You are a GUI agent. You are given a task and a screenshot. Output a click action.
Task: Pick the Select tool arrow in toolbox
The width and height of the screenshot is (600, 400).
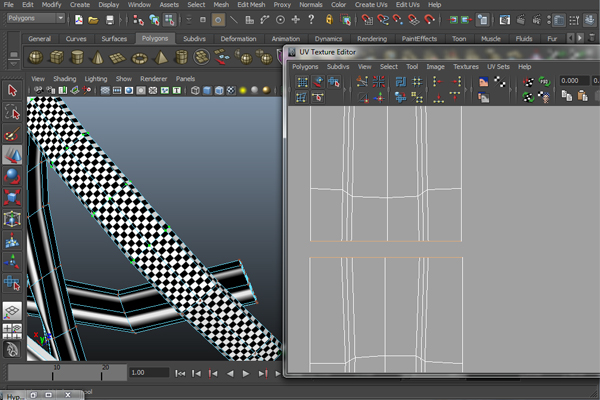pos(12,91)
